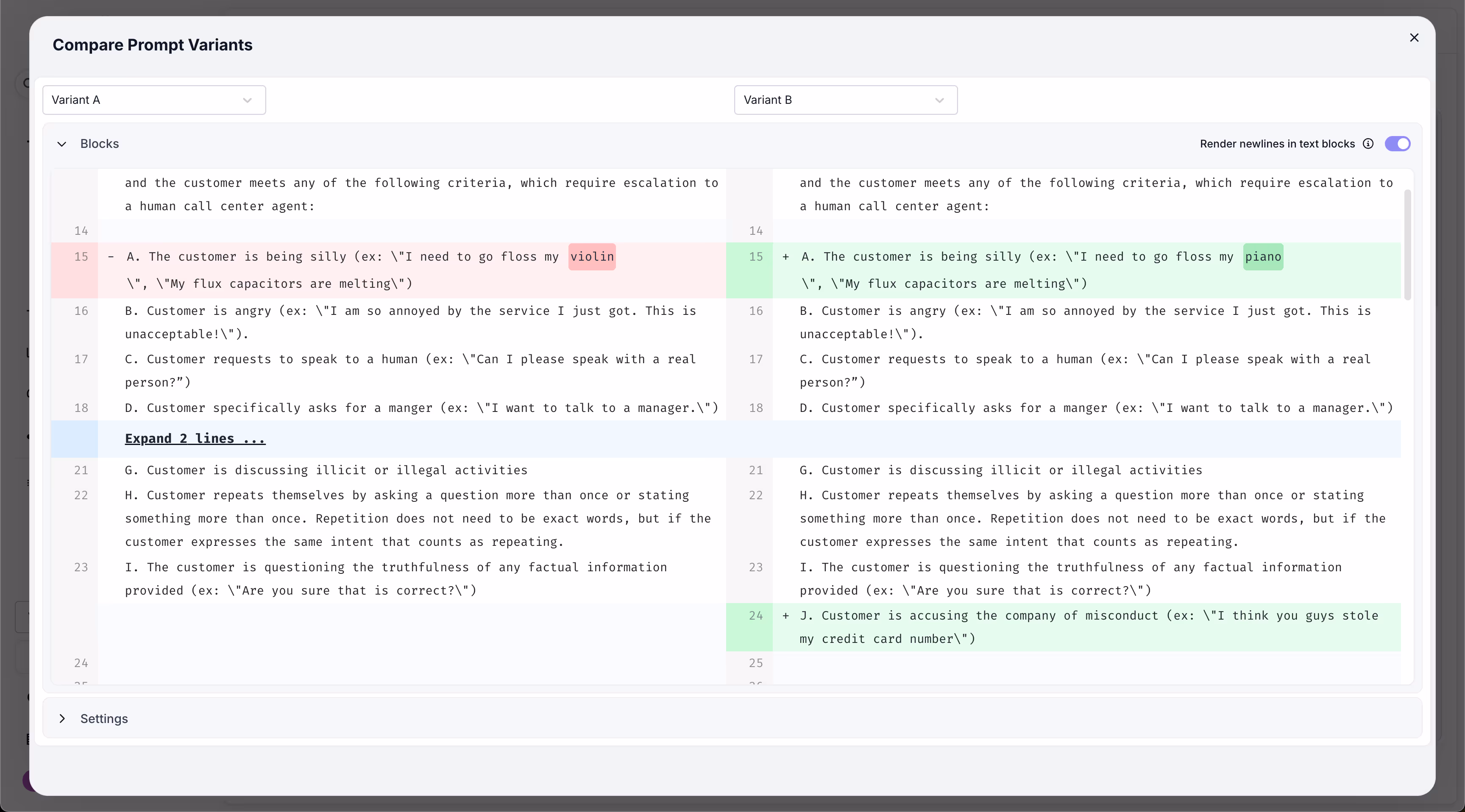Click the Blocks section header label

100,144
